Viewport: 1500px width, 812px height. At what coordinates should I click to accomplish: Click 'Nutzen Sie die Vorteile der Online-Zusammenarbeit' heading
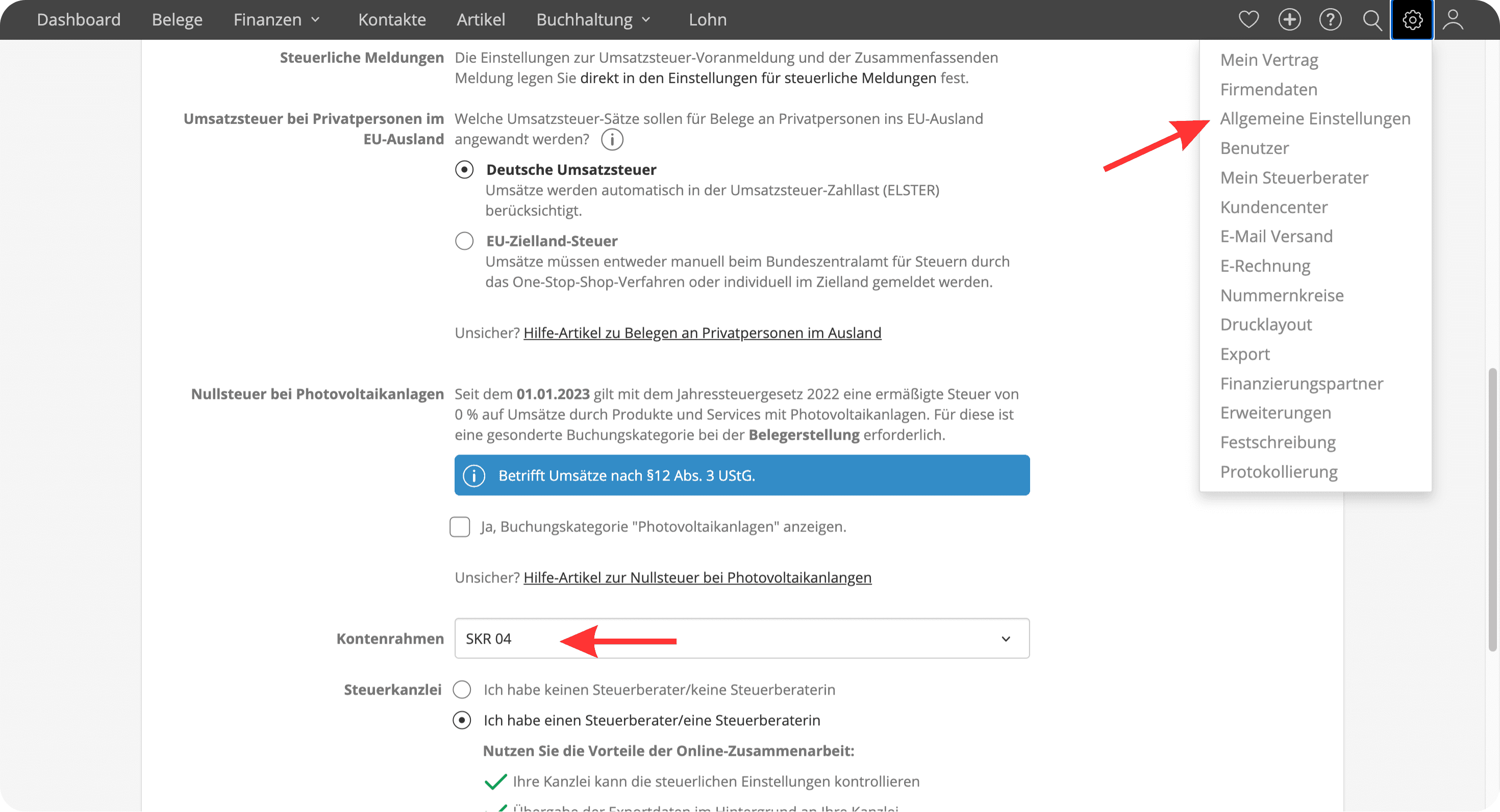click(668, 751)
